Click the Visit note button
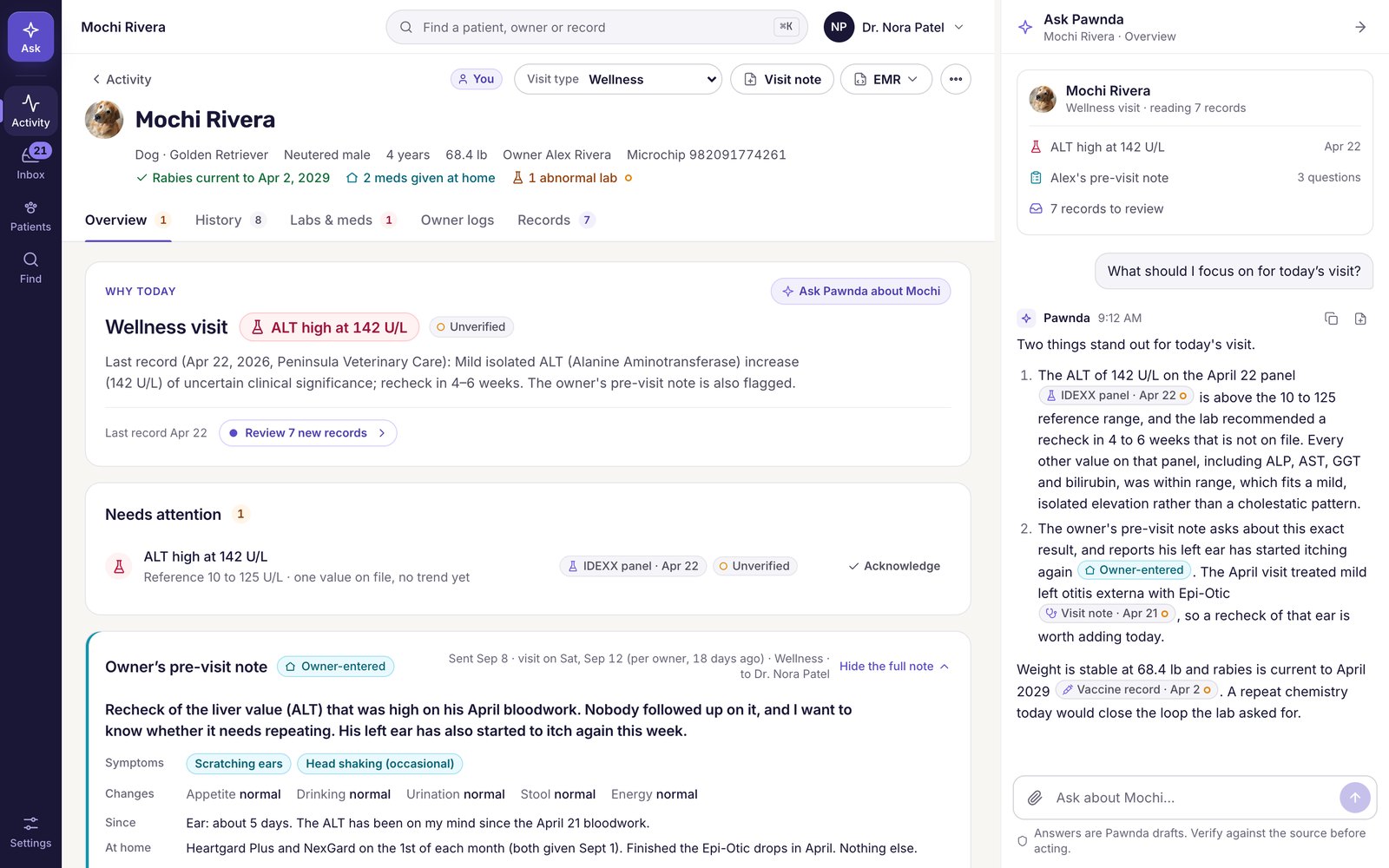 point(782,79)
